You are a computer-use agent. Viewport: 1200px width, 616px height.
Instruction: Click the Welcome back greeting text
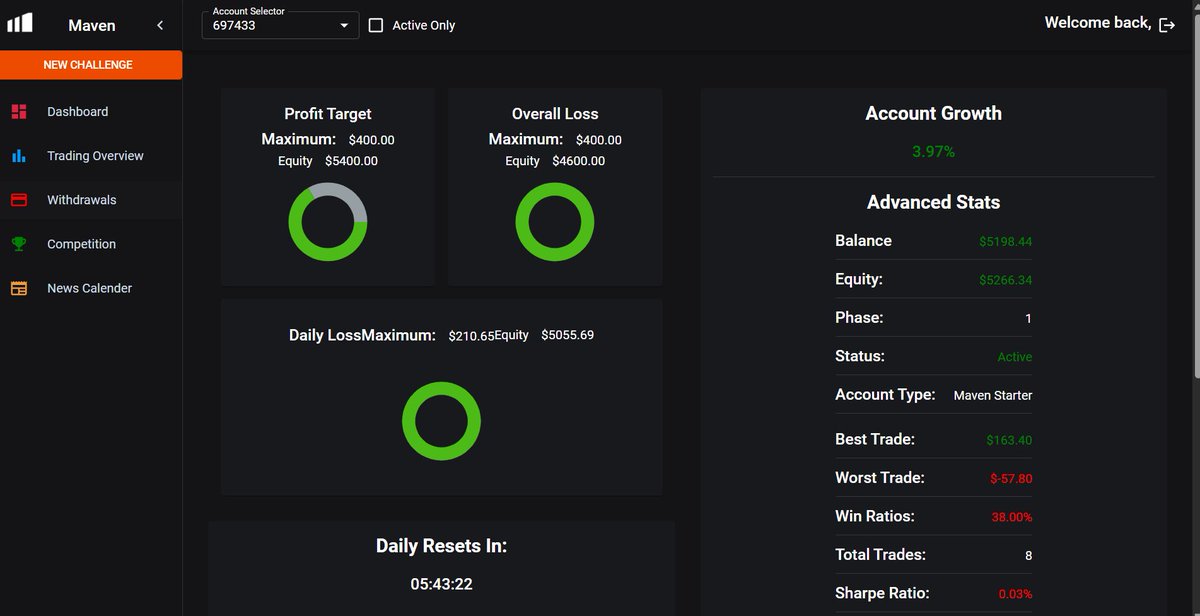click(x=1098, y=22)
